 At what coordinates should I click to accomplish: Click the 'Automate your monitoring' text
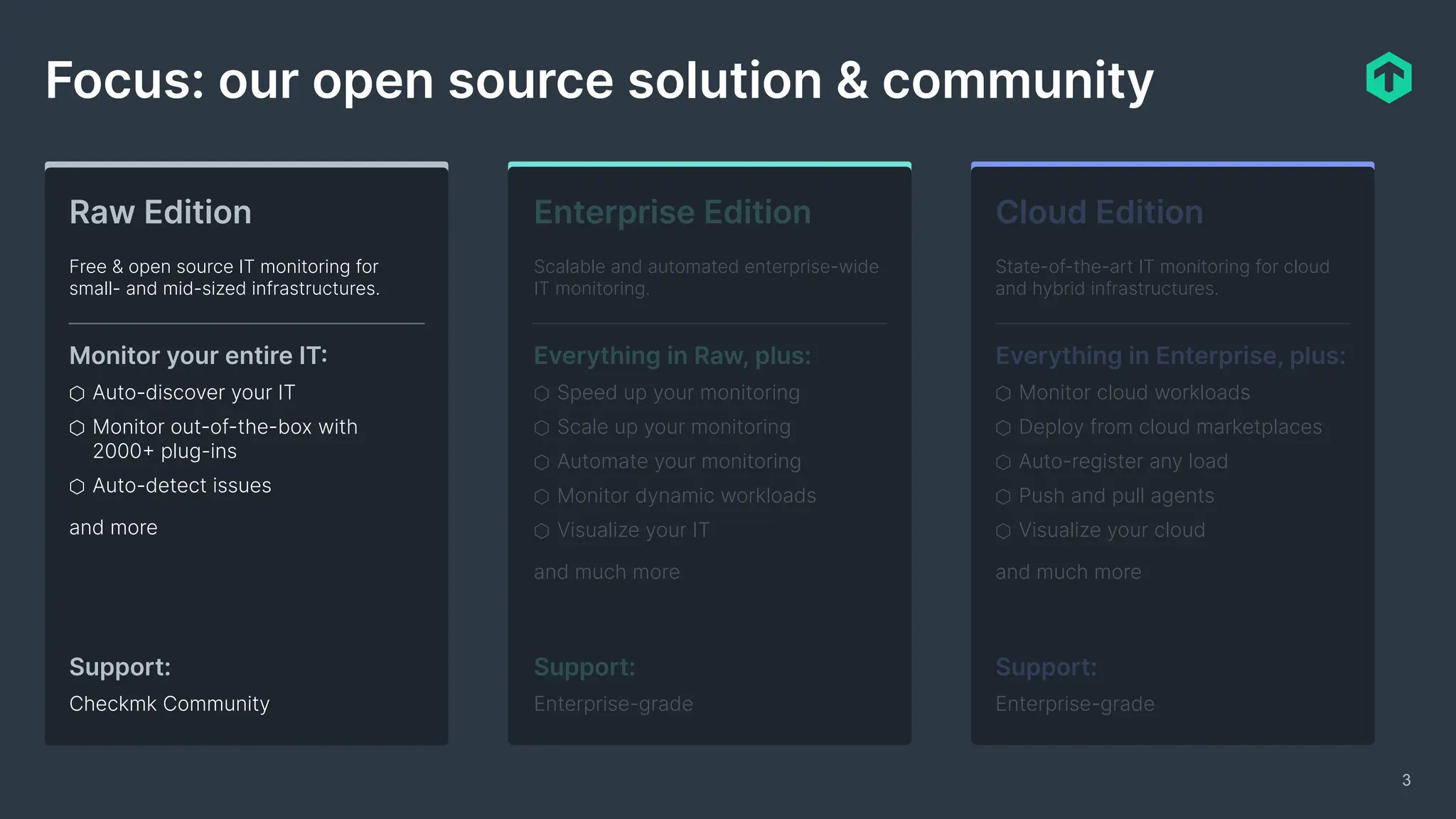(x=679, y=461)
